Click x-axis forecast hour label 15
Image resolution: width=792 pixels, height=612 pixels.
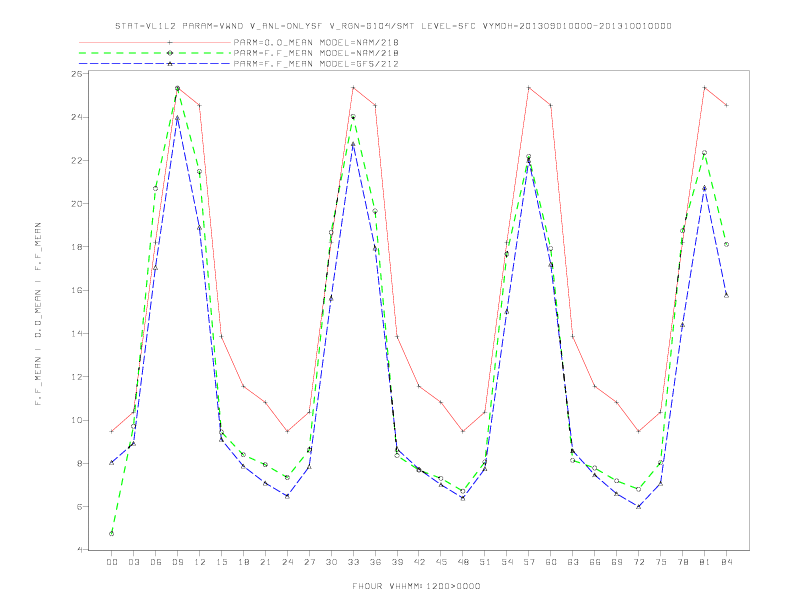[x=221, y=562]
